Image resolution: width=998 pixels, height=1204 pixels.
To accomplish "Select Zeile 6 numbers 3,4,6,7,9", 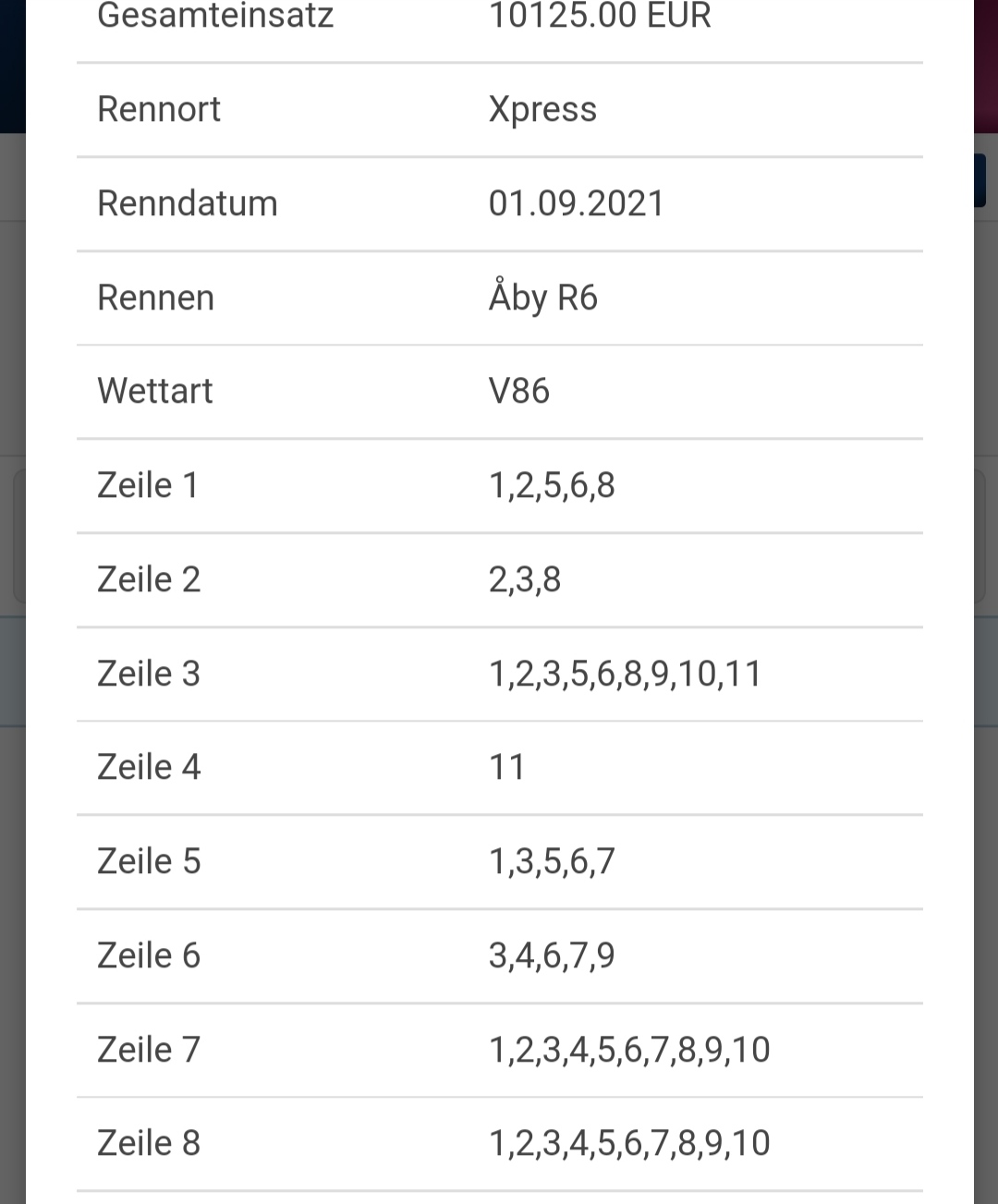I will click(x=552, y=956).
